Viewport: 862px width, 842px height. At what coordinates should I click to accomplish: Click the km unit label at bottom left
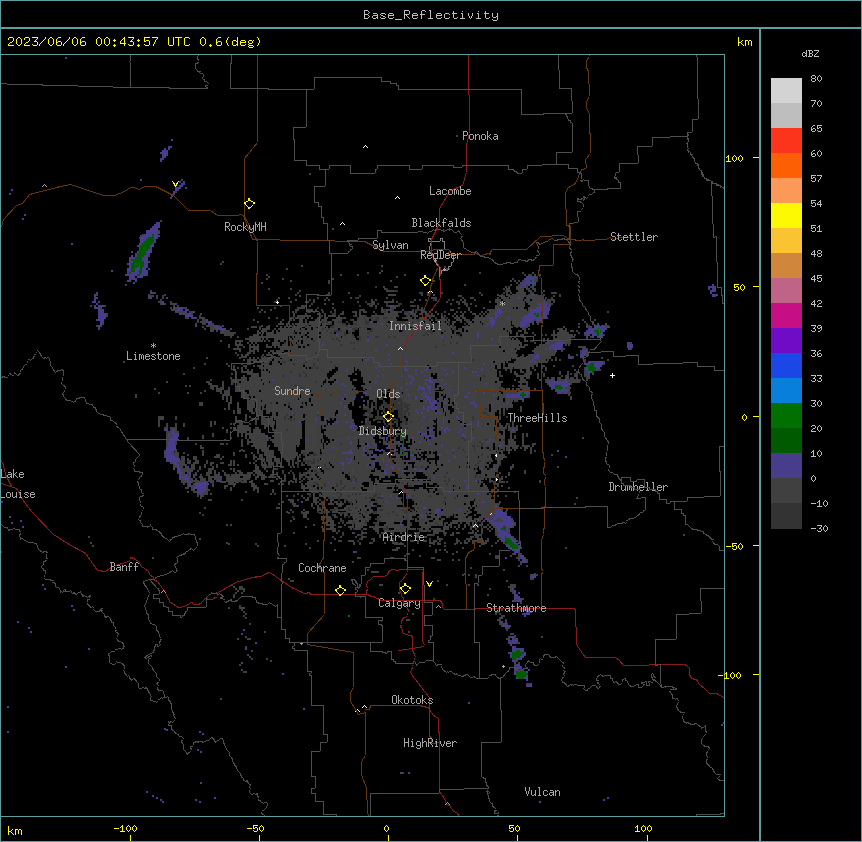tap(14, 830)
